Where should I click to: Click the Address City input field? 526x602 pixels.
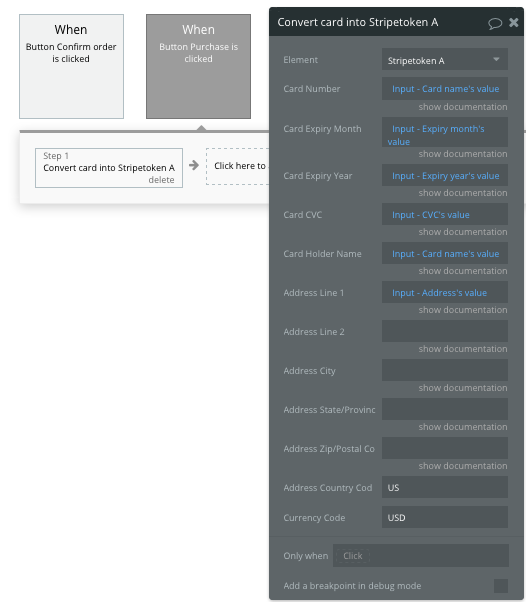coord(445,370)
